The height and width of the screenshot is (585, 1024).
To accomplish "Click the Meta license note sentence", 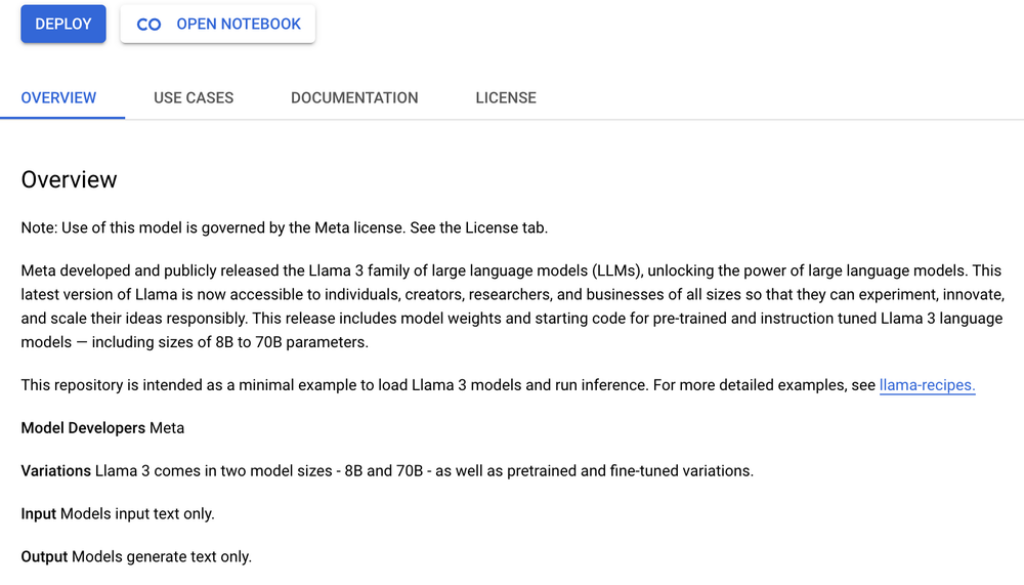I will pyautogui.click(x=284, y=228).
